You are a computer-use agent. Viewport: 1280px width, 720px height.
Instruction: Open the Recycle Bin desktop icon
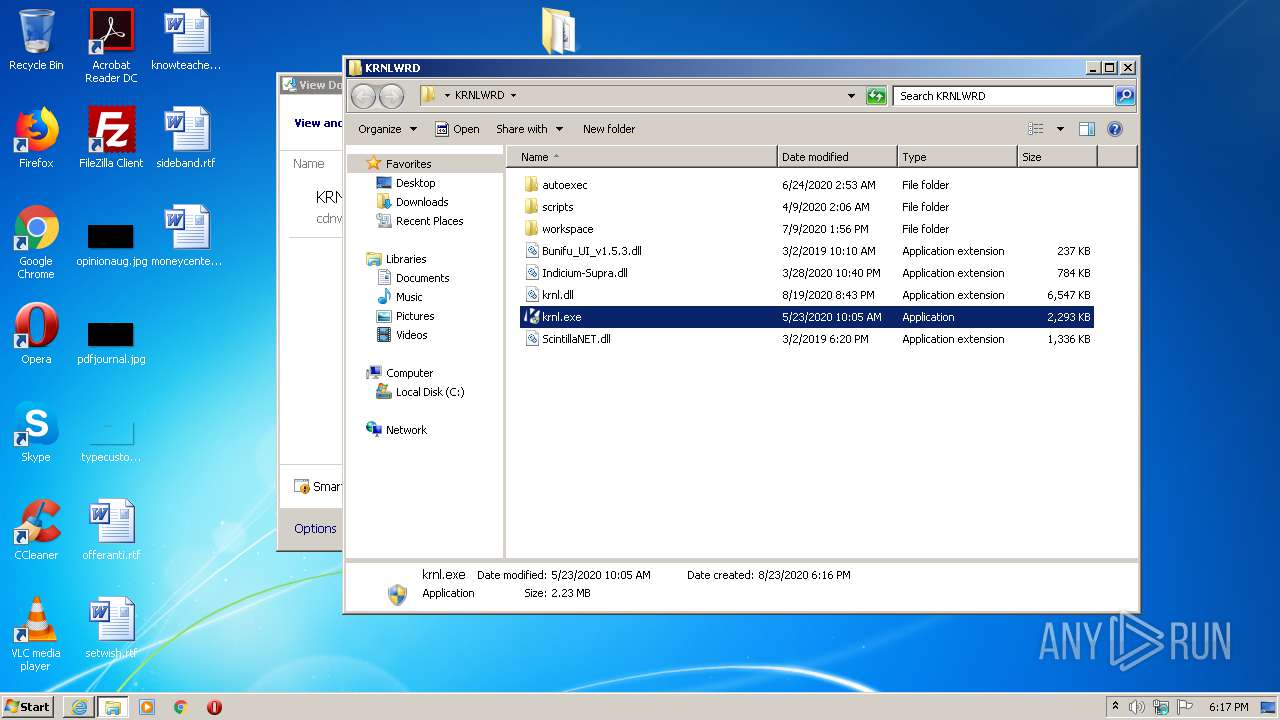(36, 40)
